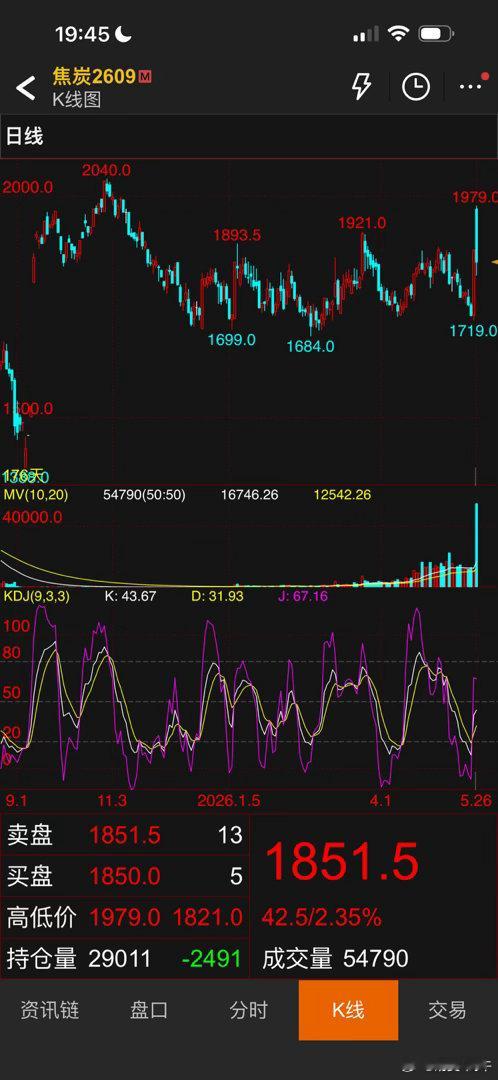
Task: Tap the position change -2491
Action: (211, 958)
